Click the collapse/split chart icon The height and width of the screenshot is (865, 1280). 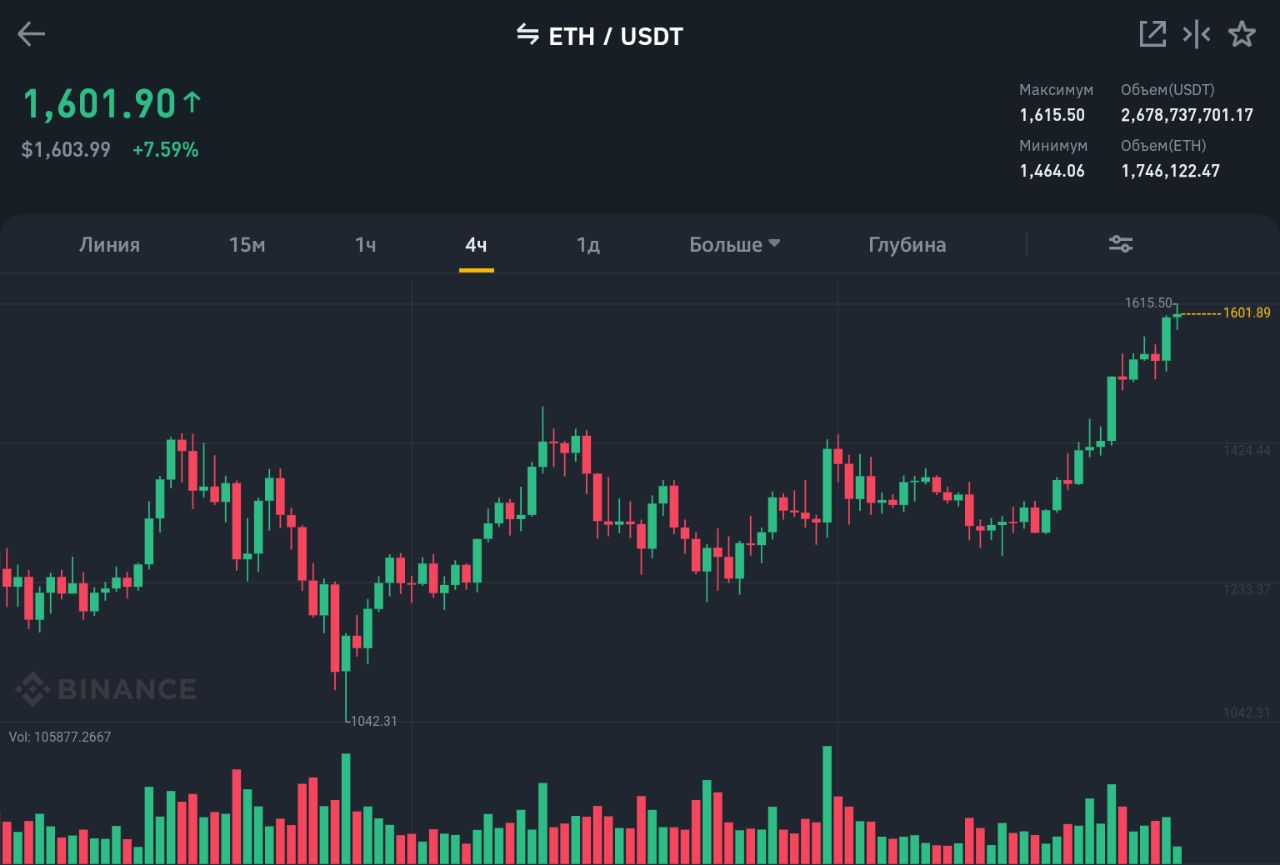tap(1196, 34)
